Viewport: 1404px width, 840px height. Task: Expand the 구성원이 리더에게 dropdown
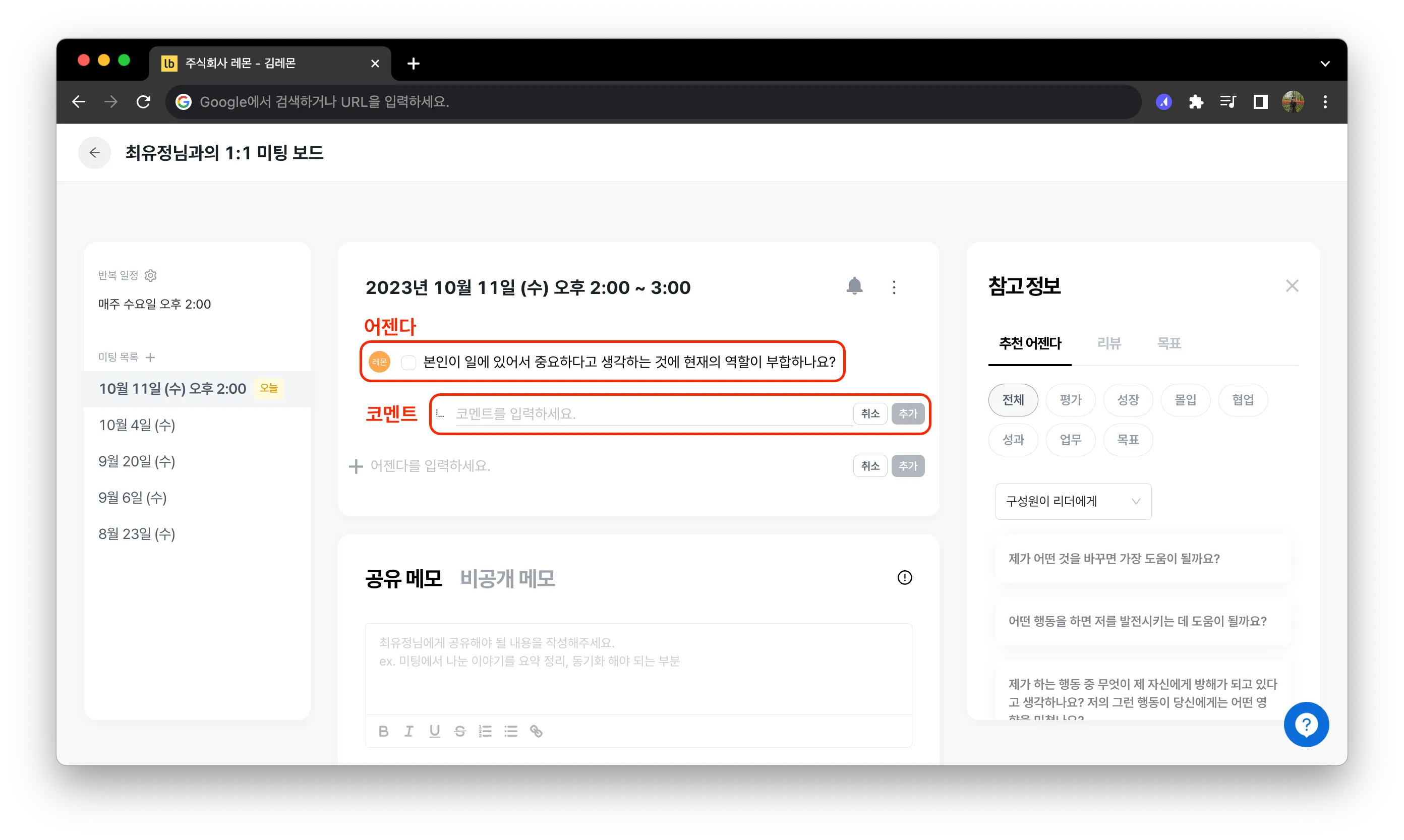pos(1073,502)
